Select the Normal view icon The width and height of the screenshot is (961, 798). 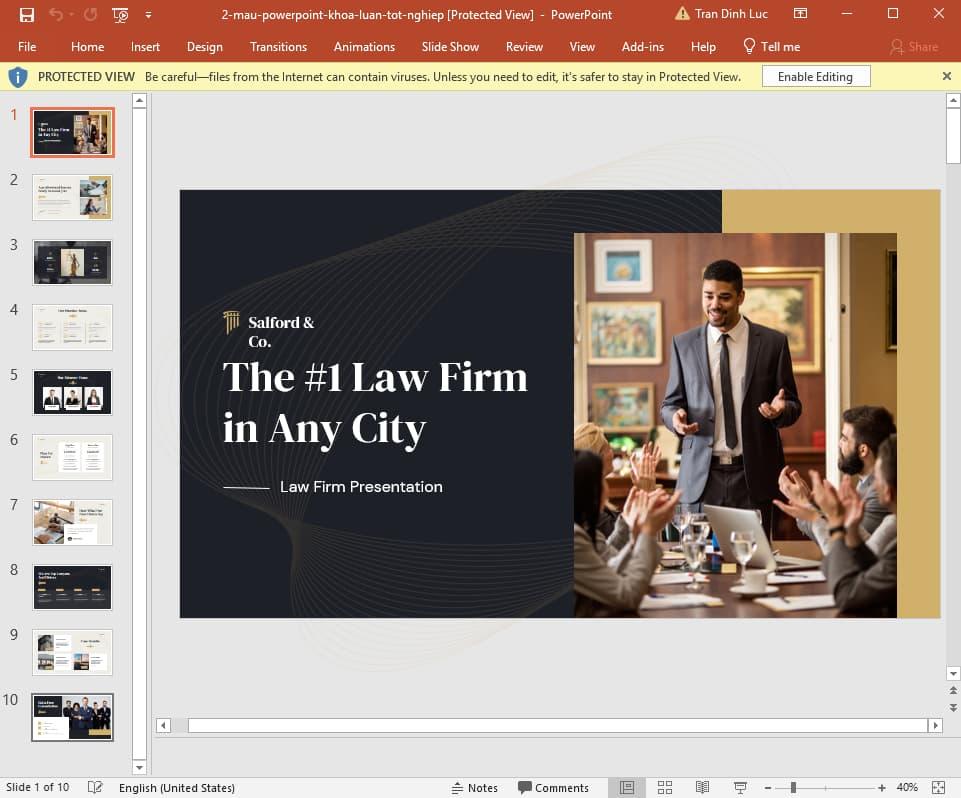pos(627,787)
